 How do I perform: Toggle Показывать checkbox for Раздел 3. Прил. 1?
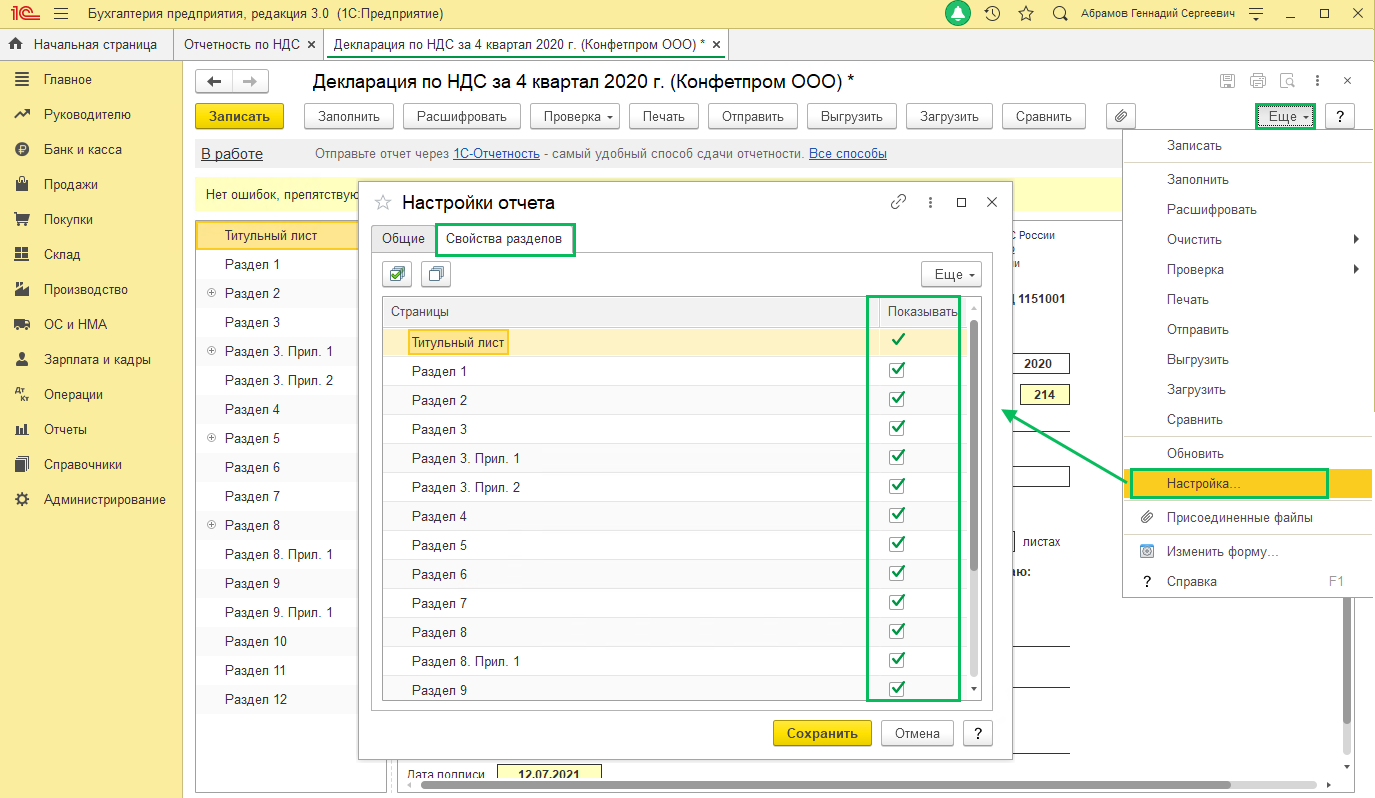[897, 458]
